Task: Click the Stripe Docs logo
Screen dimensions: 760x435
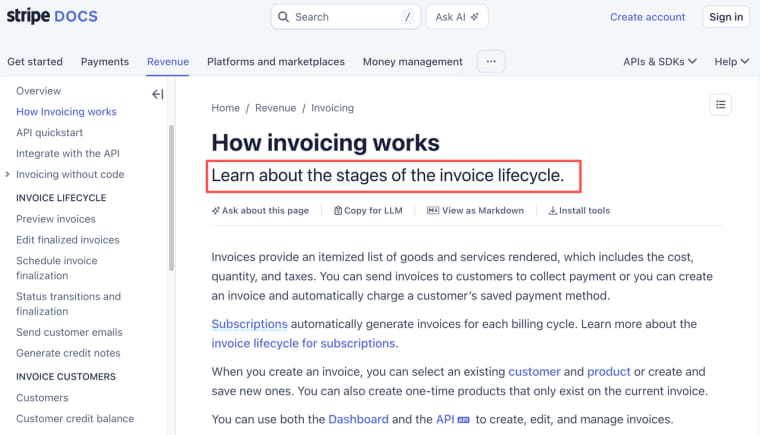Action: [x=52, y=16]
